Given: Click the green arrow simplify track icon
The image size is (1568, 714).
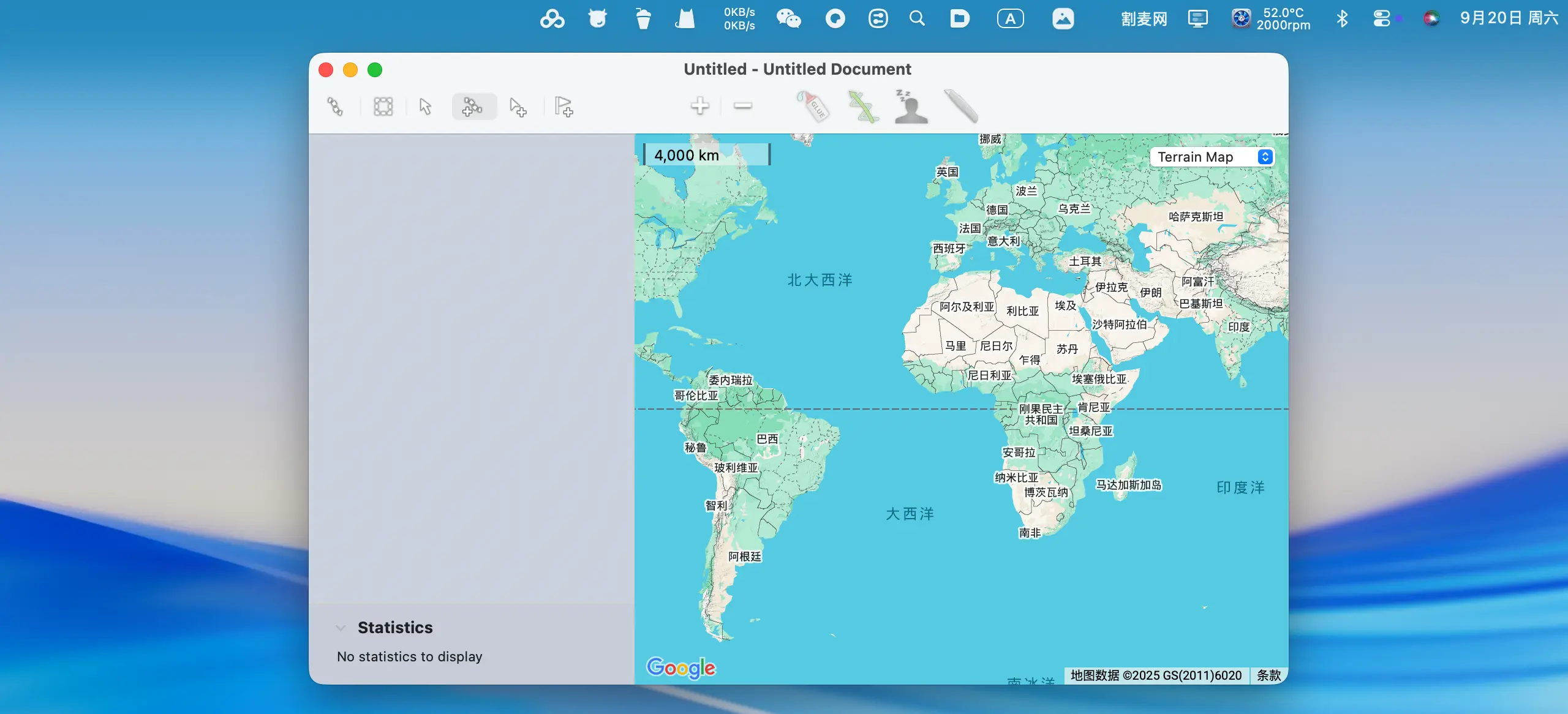Looking at the screenshot, I should pos(863,107).
